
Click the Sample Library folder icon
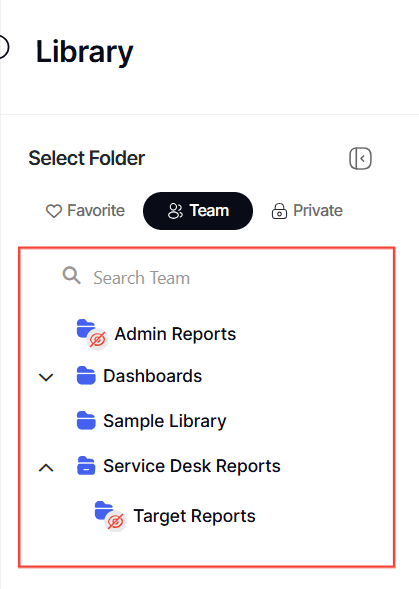[86, 420]
